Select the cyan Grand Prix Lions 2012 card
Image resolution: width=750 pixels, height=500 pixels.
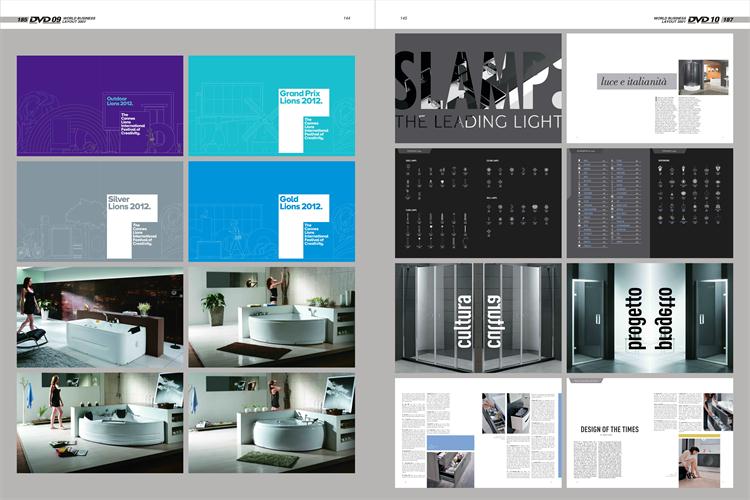point(271,106)
